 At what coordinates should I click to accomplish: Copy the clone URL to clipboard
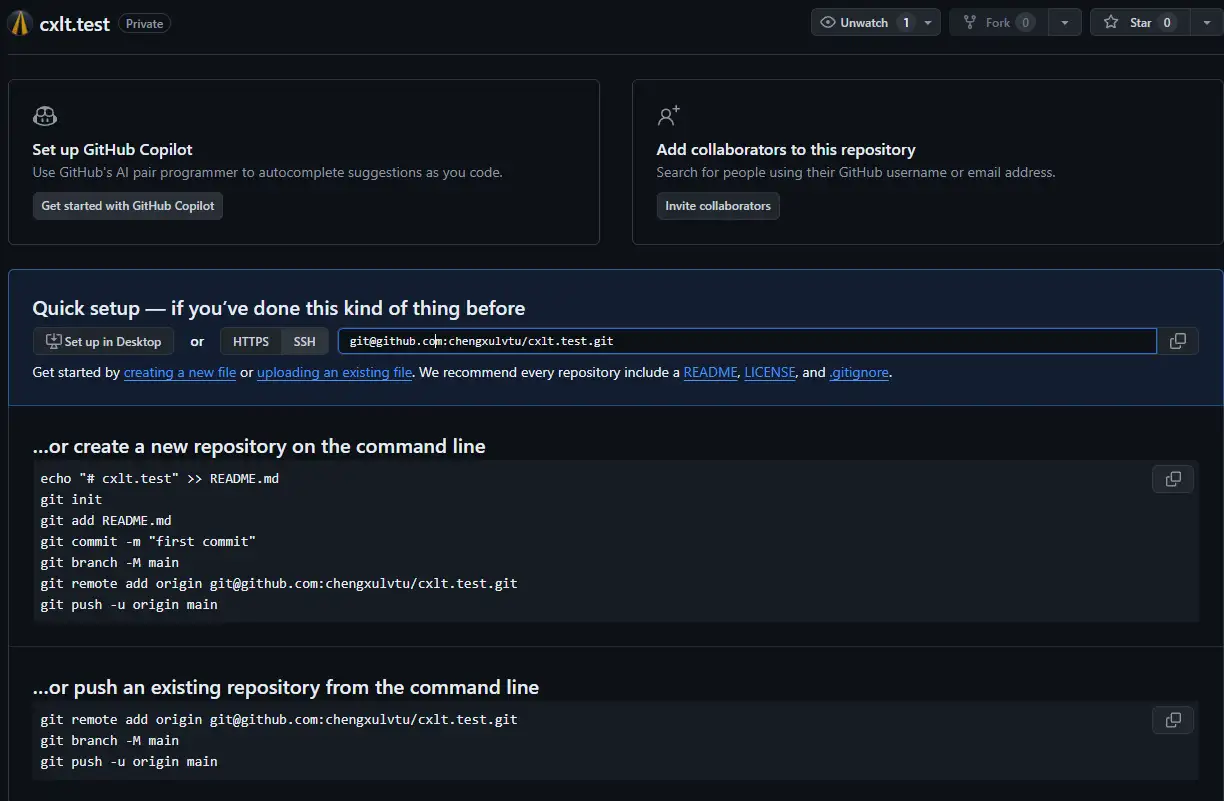point(1178,341)
